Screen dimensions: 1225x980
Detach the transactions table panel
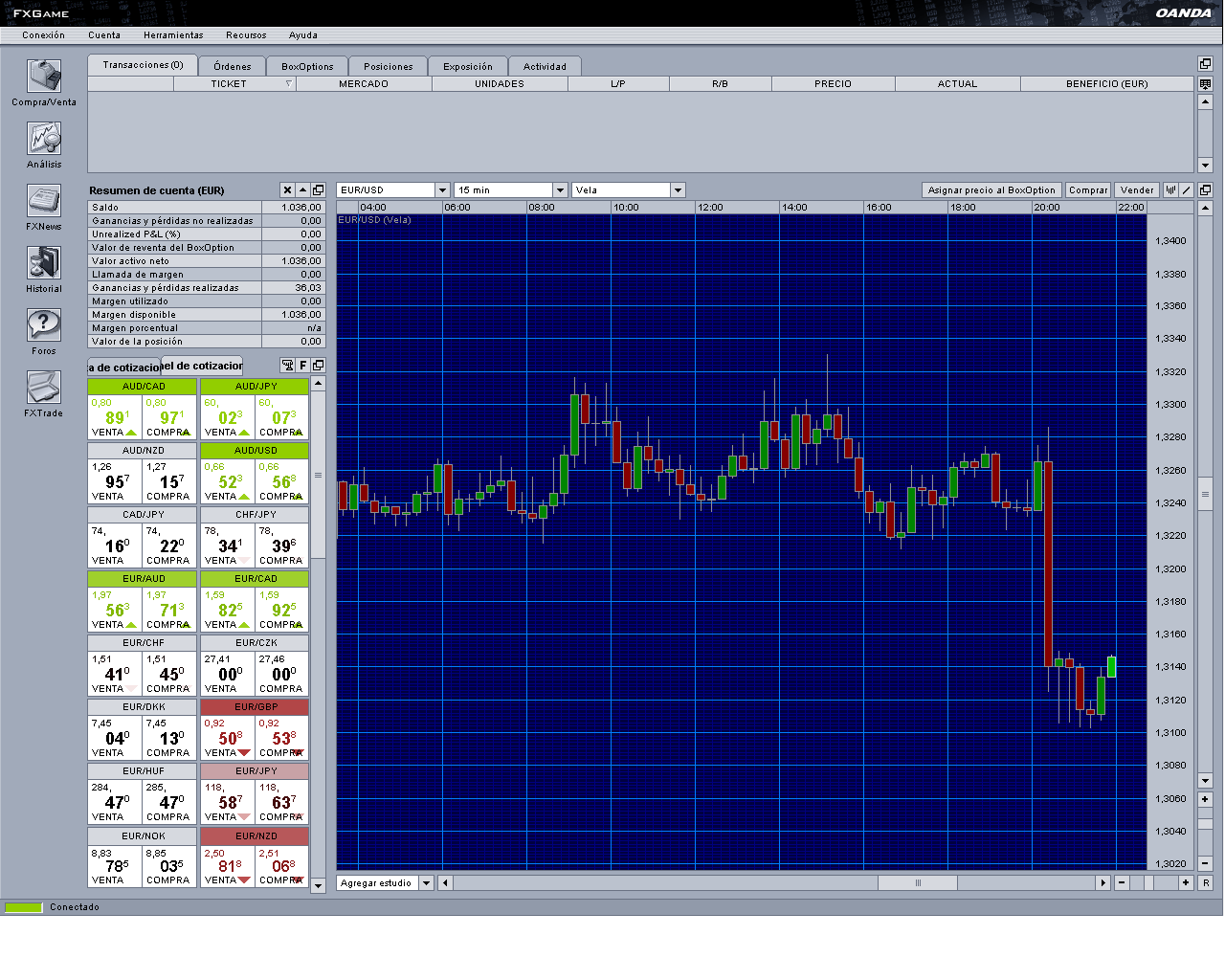1205,63
